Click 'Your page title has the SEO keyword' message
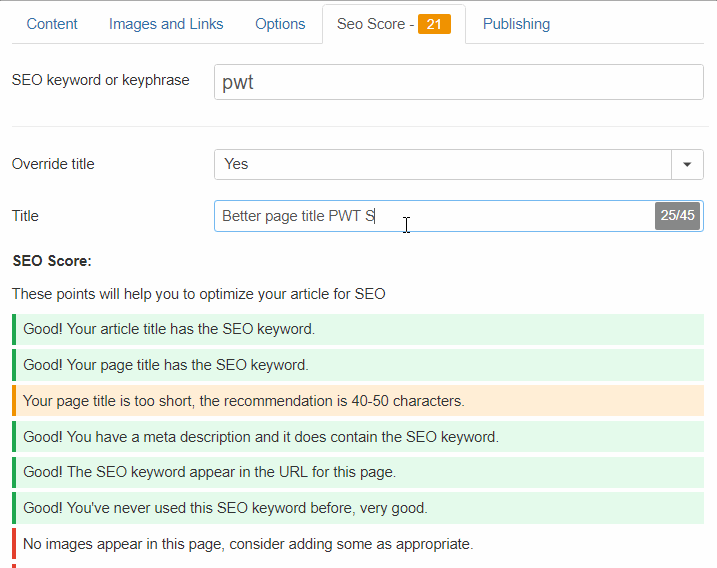 pos(358,365)
